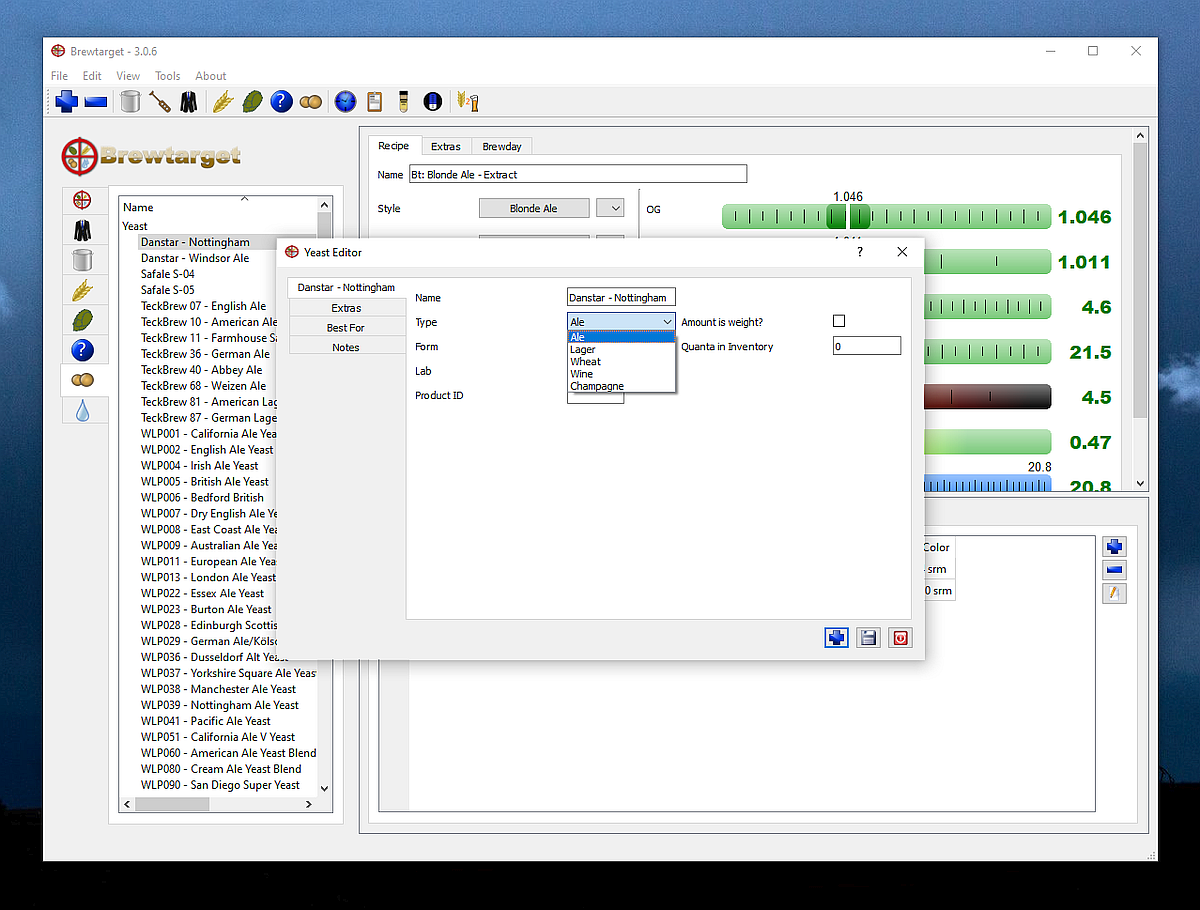Select the Recipe tab

[x=394, y=146]
